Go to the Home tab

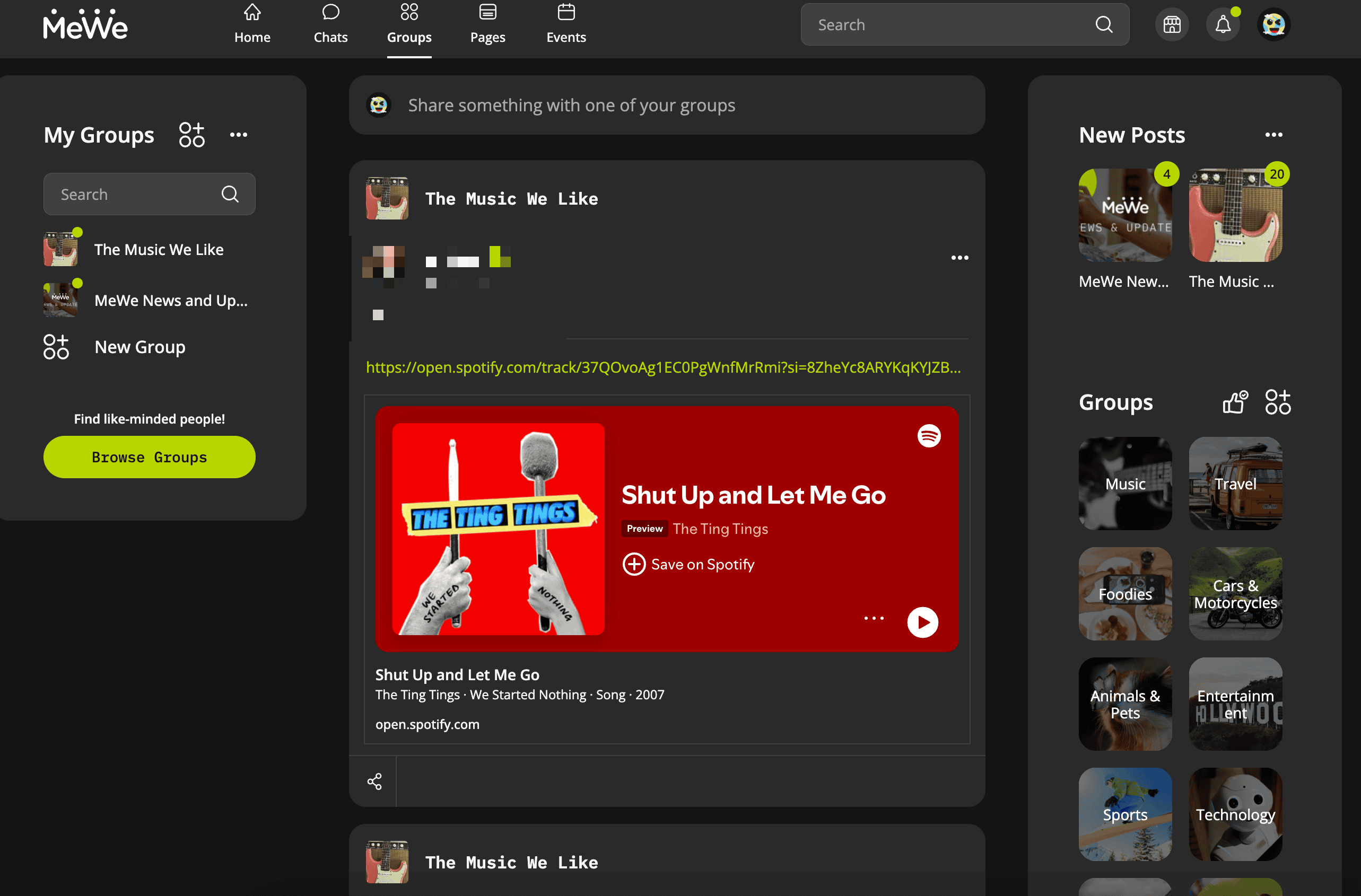(252, 24)
